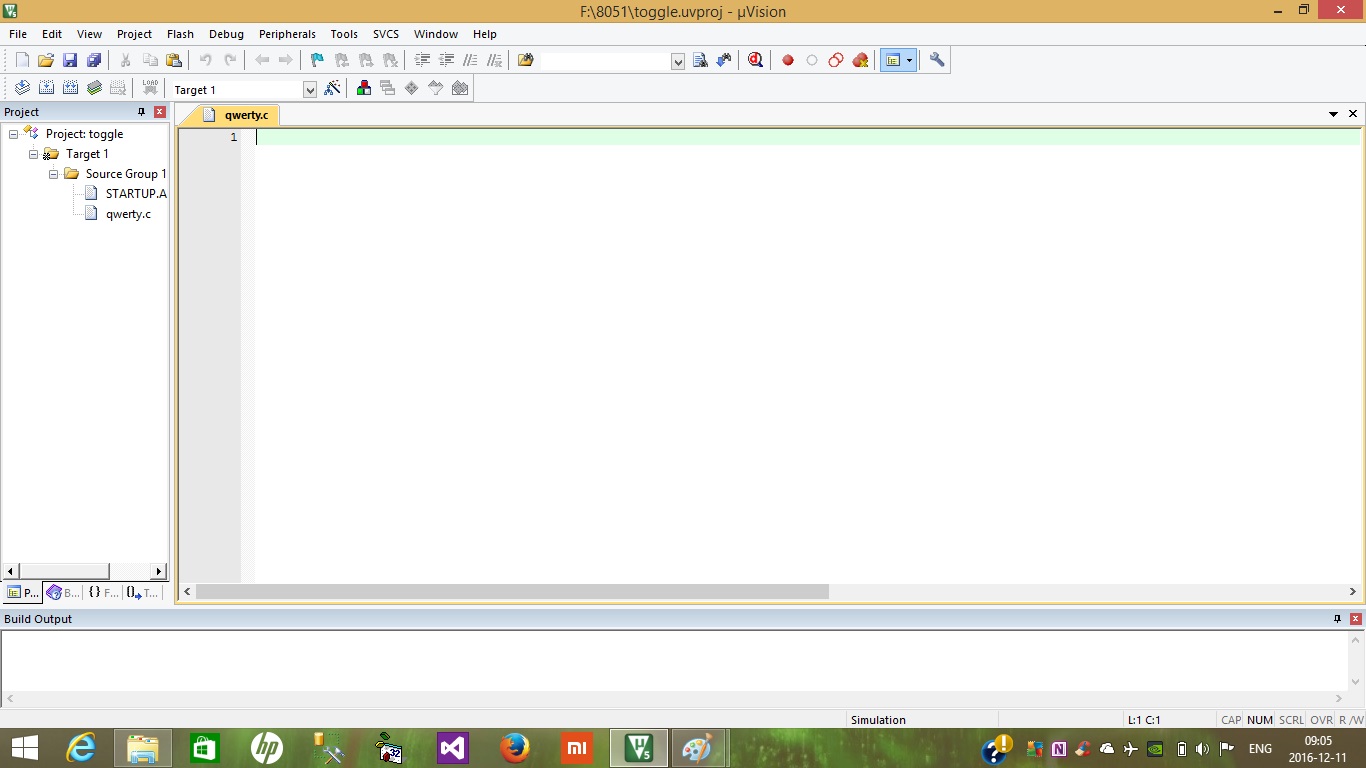
Task: Select the Rebuild all target files icon
Action: click(70, 87)
